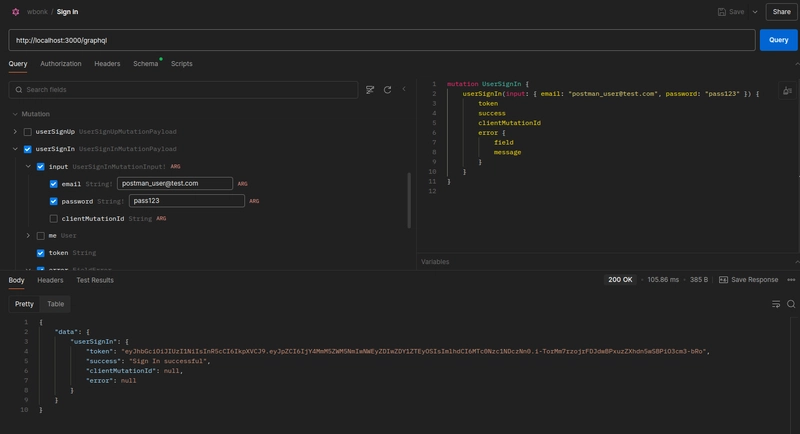Switch to the response Body tab
Image resolution: width=800 pixels, height=434 pixels.
point(16,280)
